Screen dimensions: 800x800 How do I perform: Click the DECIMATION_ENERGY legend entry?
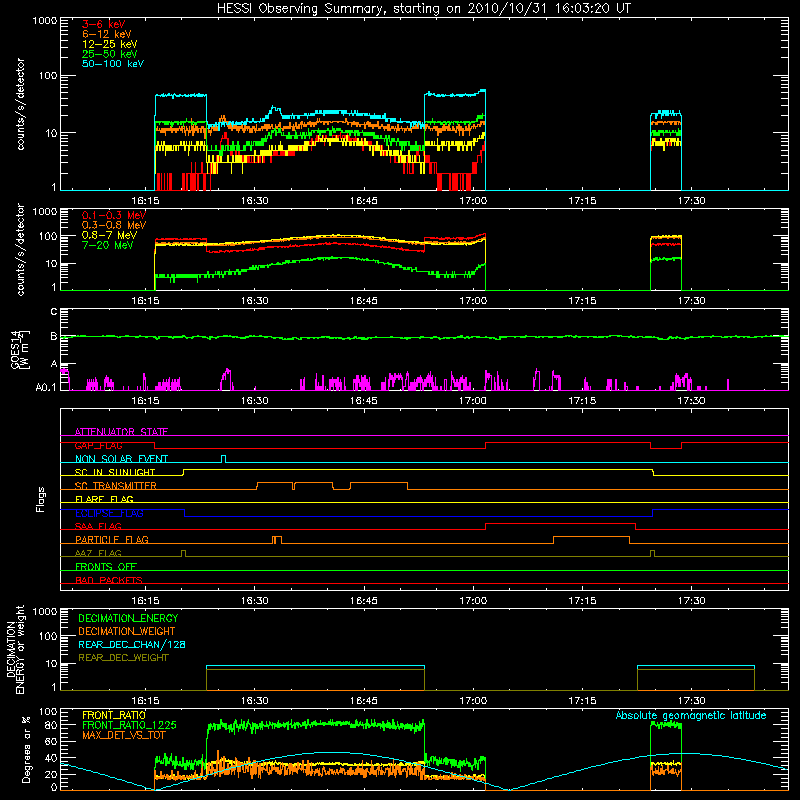[128, 618]
